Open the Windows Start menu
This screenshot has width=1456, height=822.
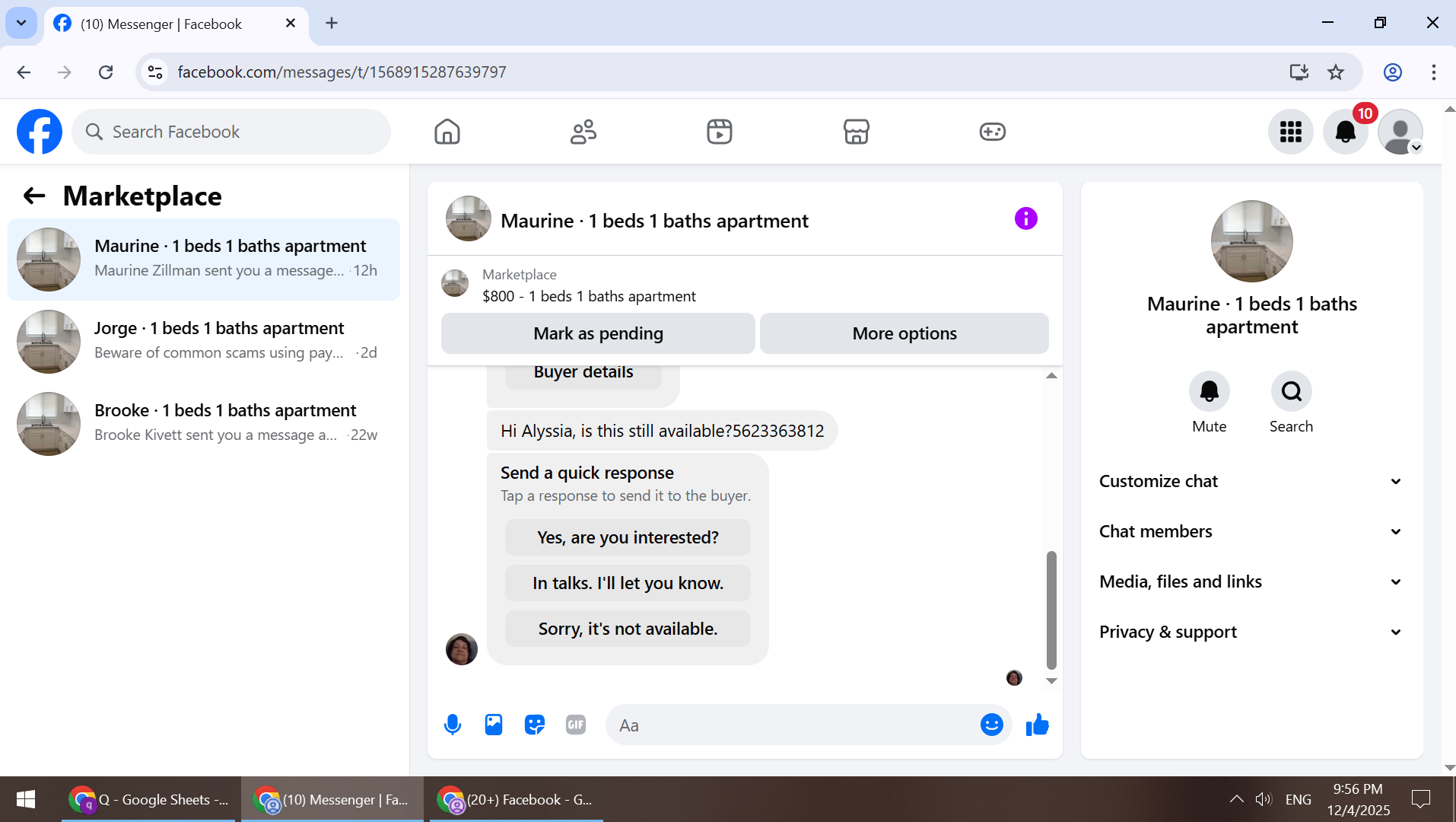pyautogui.click(x=25, y=799)
